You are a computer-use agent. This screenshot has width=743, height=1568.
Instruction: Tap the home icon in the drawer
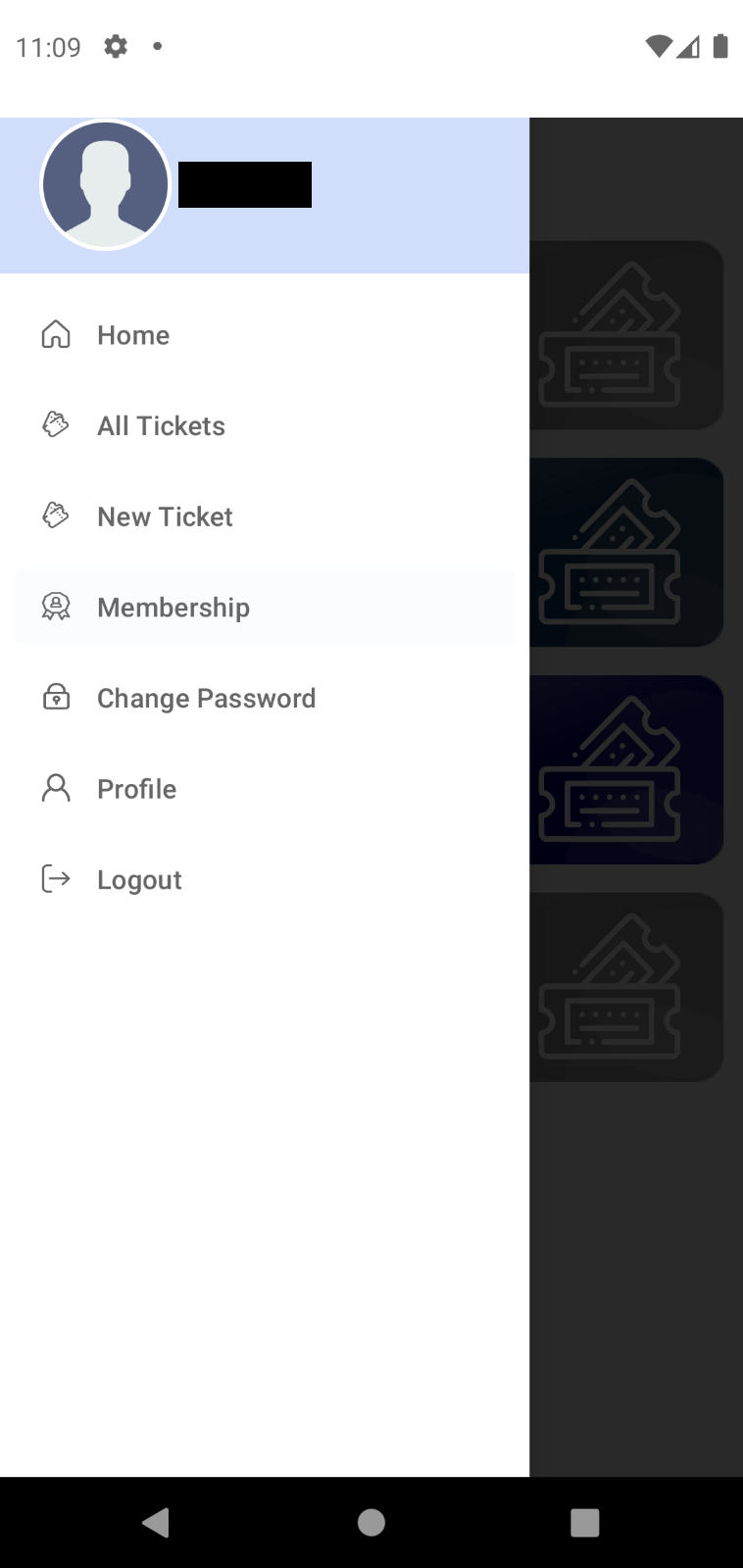[x=56, y=335]
